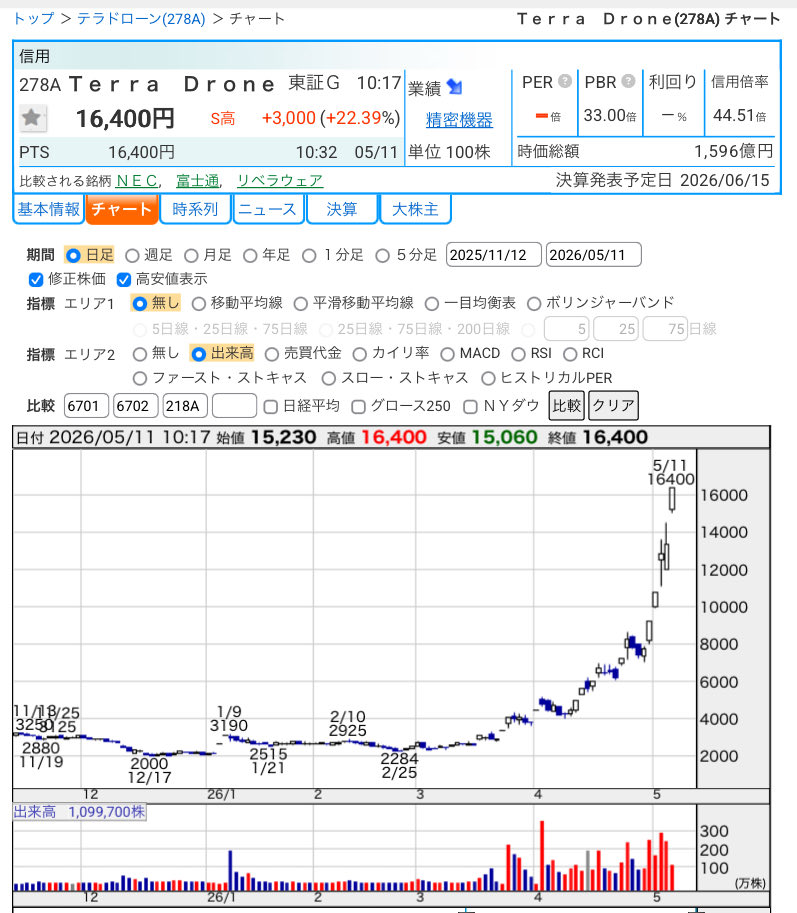Check the グロース250 comparison checkbox
The width and height of the screenshot is (797, 913).
tap(359, 406)
